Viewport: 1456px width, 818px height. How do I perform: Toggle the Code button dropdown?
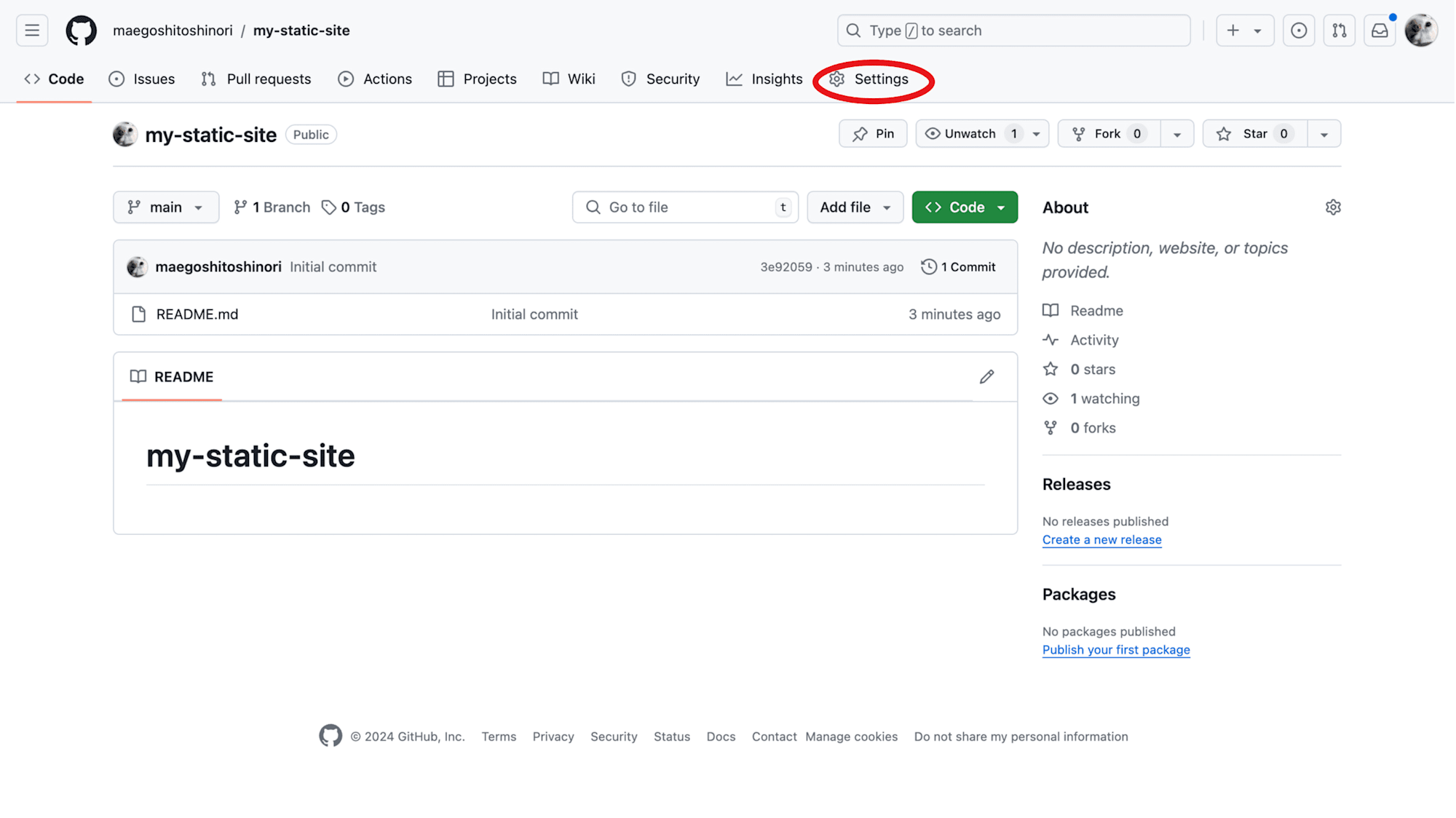click(x=998, y=207)
